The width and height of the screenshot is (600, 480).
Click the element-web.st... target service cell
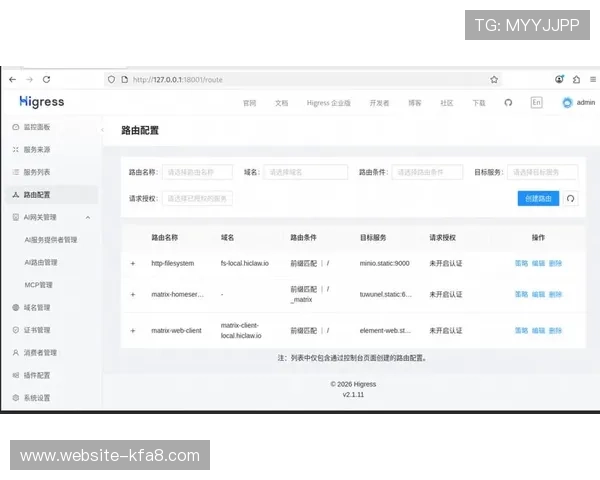coord(385,331)
